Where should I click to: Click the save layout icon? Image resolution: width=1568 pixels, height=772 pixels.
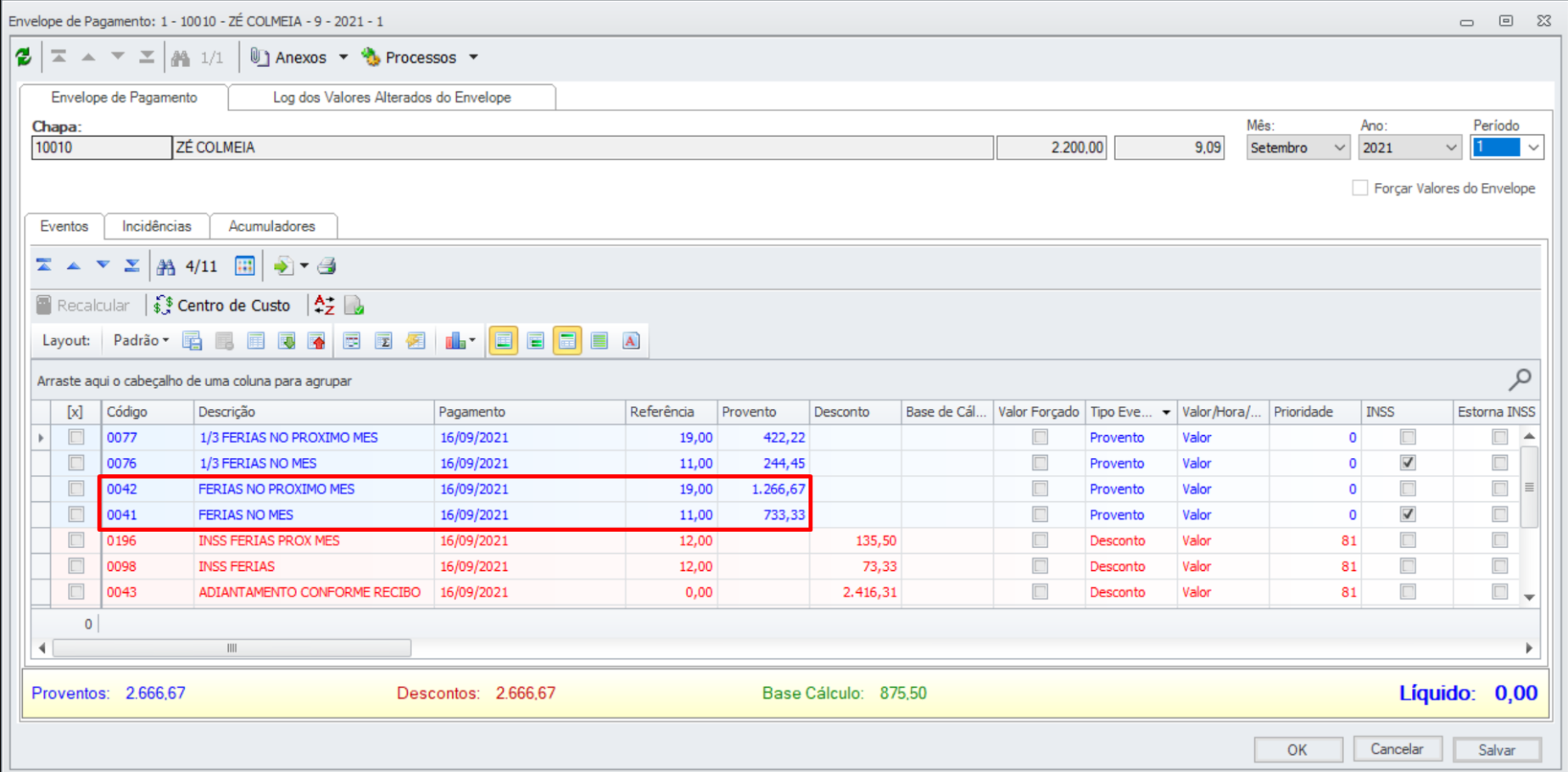click(193, 341)
